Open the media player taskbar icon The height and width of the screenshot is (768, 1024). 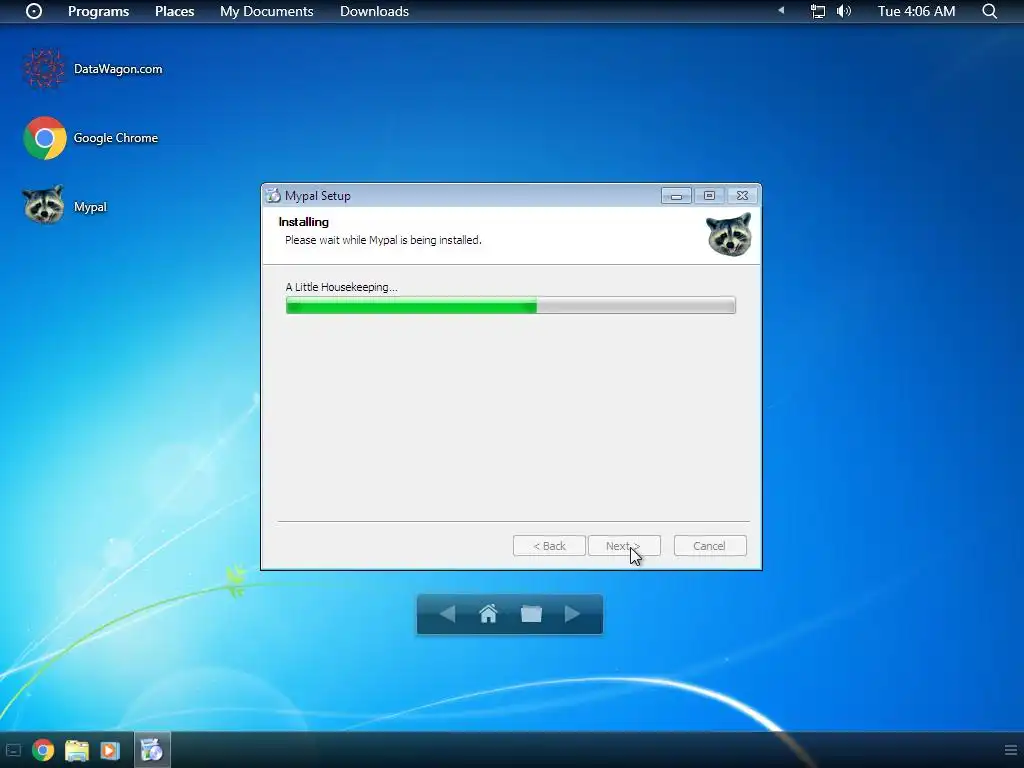(110, 750)
